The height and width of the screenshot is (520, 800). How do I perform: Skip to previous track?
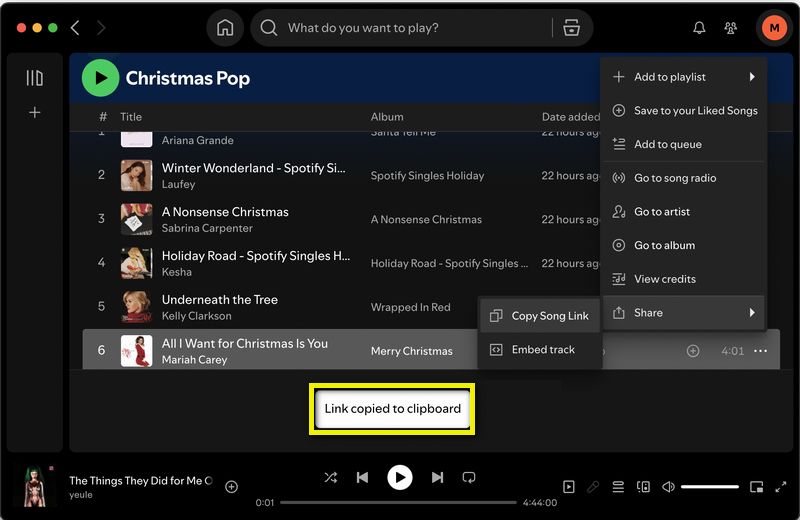coord(362,478)
